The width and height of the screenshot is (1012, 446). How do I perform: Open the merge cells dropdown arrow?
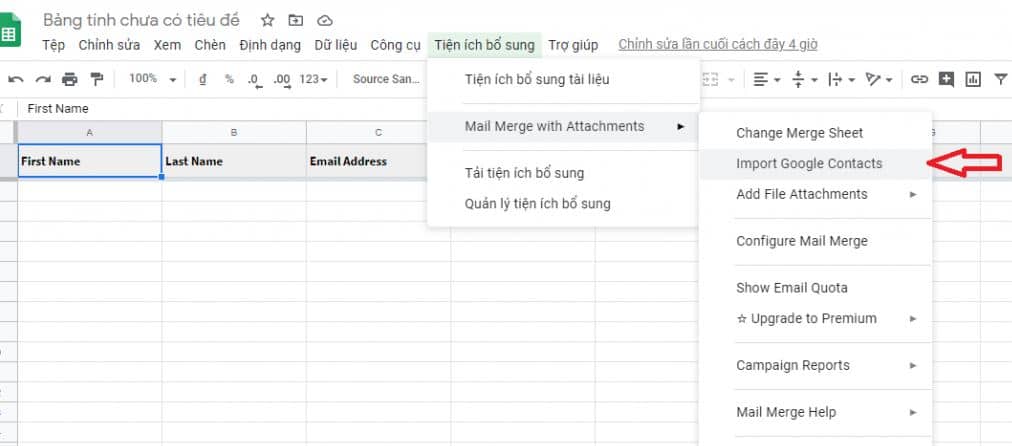[732, 80]
